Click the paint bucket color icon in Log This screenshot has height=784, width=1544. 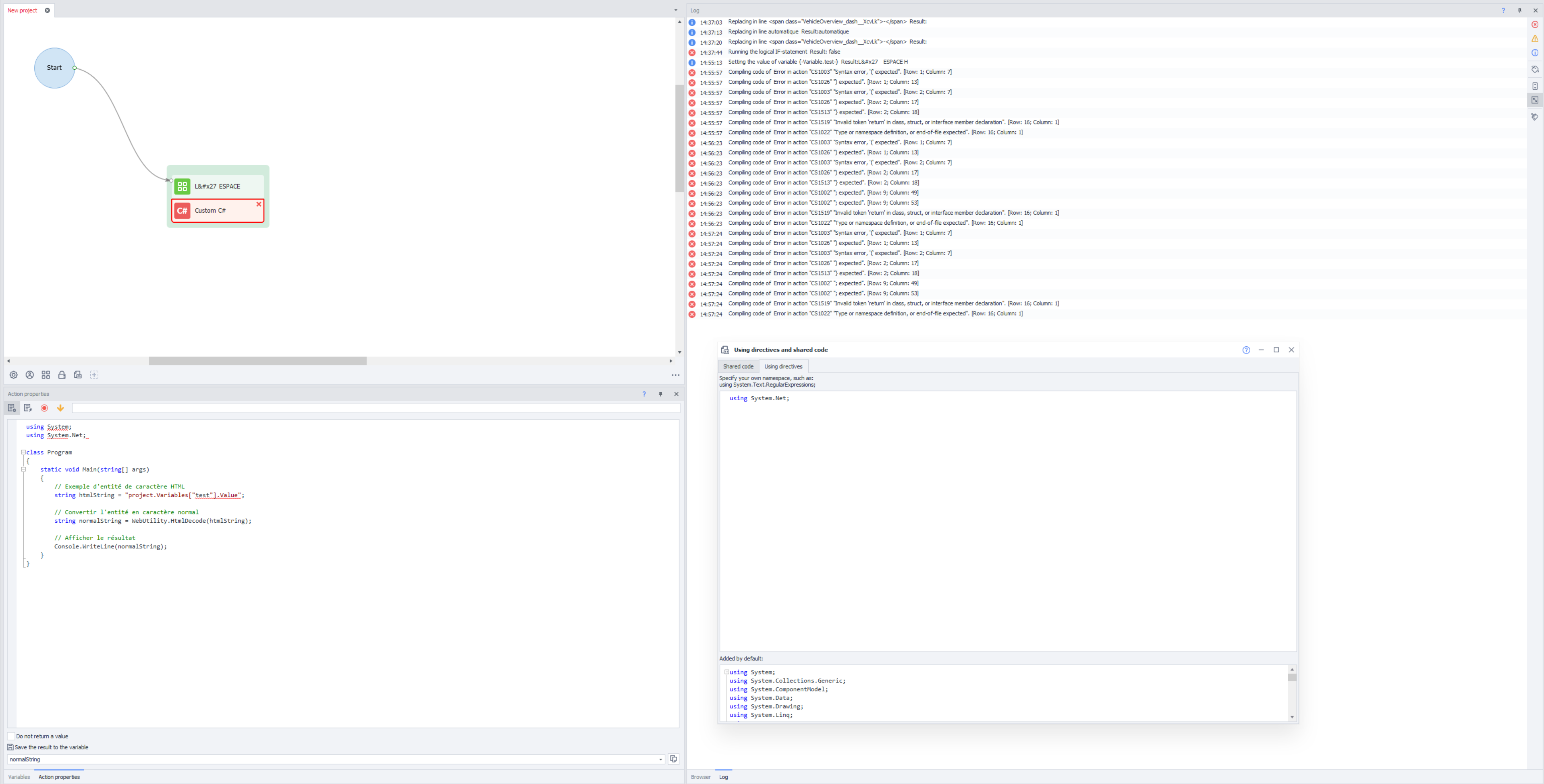(x=1534, y=70)
